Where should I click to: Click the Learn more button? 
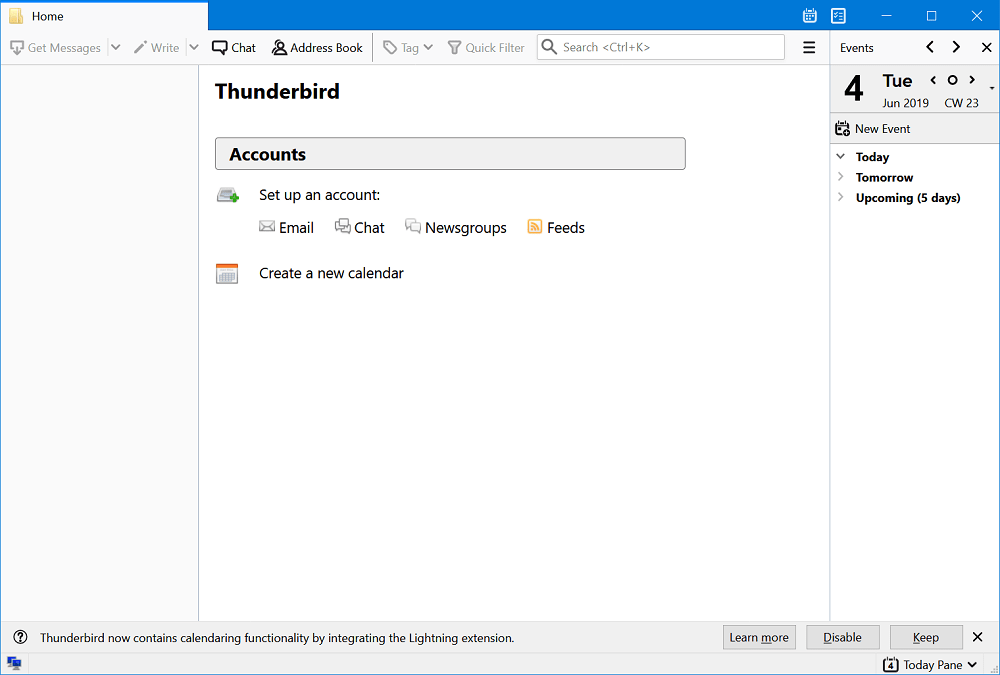pyautogui.click(x=759, y=637)
